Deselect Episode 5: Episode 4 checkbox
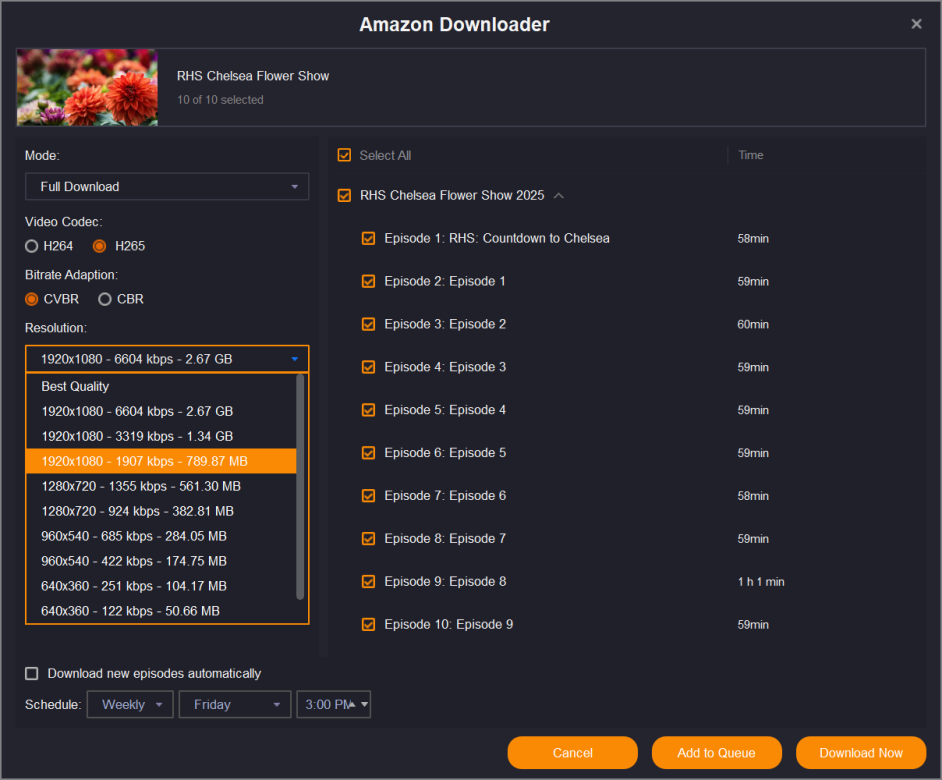This screenshot has width=942, height=780. coord(369,410)
